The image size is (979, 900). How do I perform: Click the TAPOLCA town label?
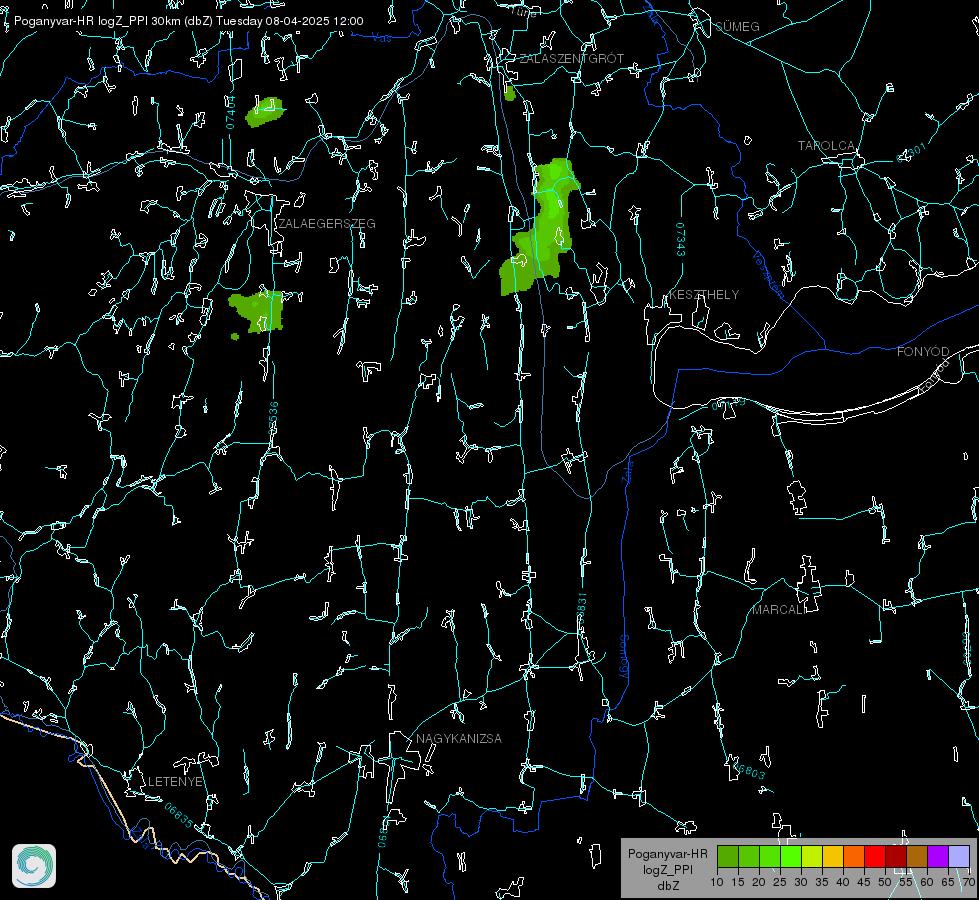(x=827, y=146)
